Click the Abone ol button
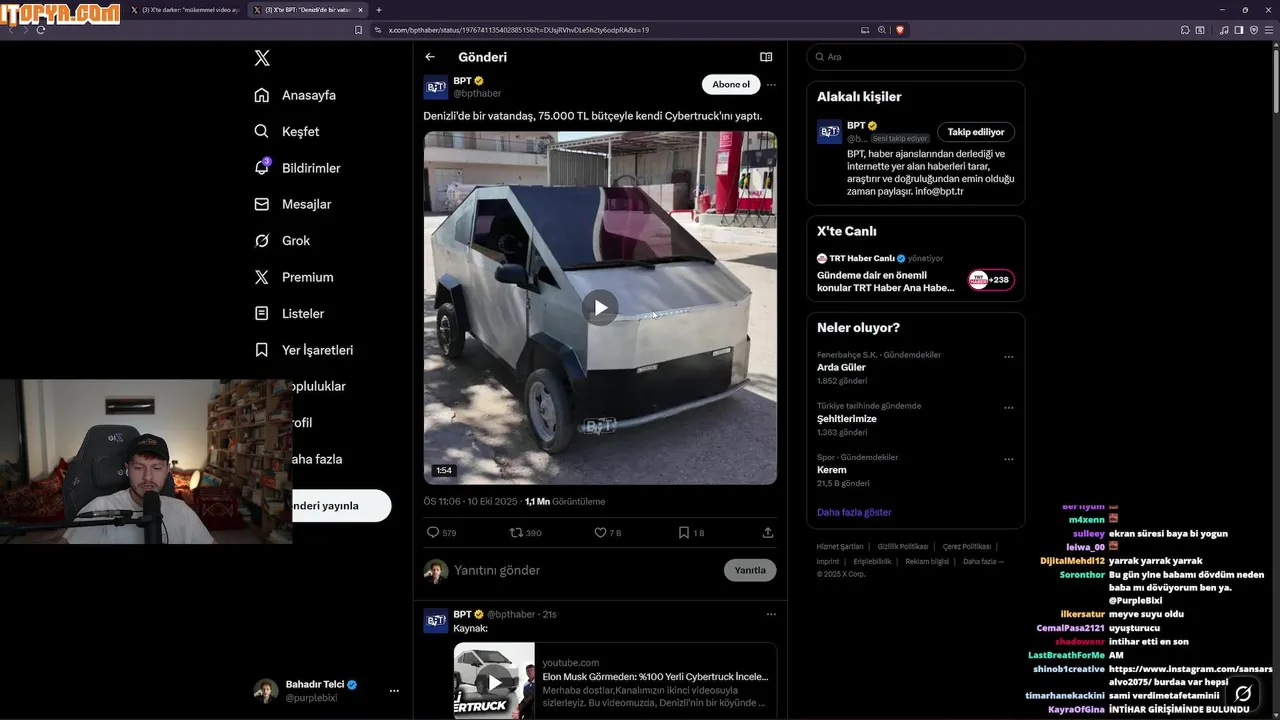1280x720 pixels. click(731, 85)
